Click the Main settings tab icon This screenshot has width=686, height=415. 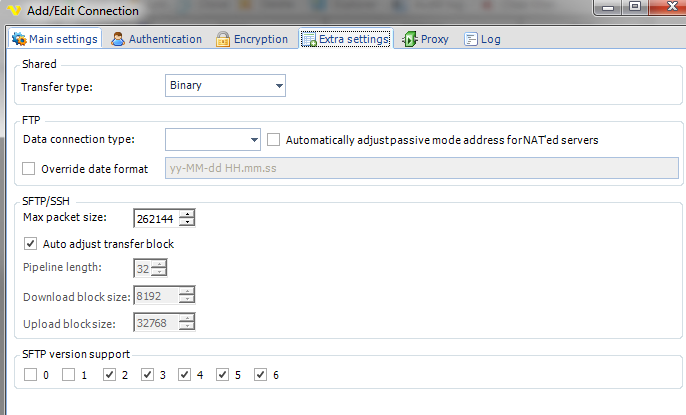(18, 40)
